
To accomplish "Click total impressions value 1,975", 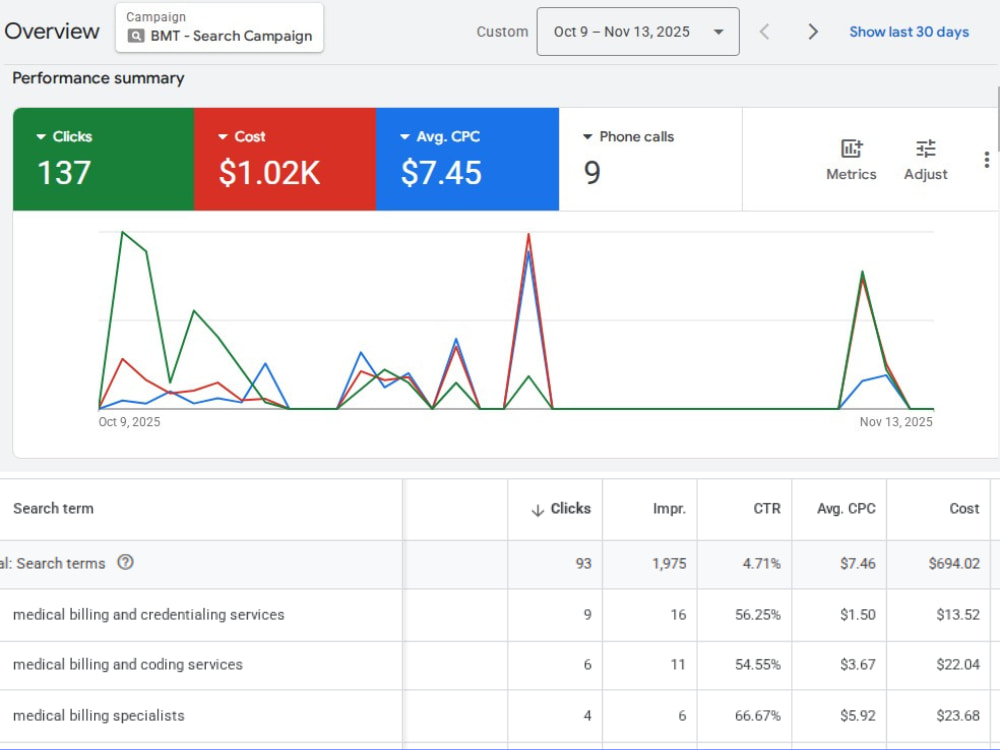I will pyautogui.click(x=669, y=563).
